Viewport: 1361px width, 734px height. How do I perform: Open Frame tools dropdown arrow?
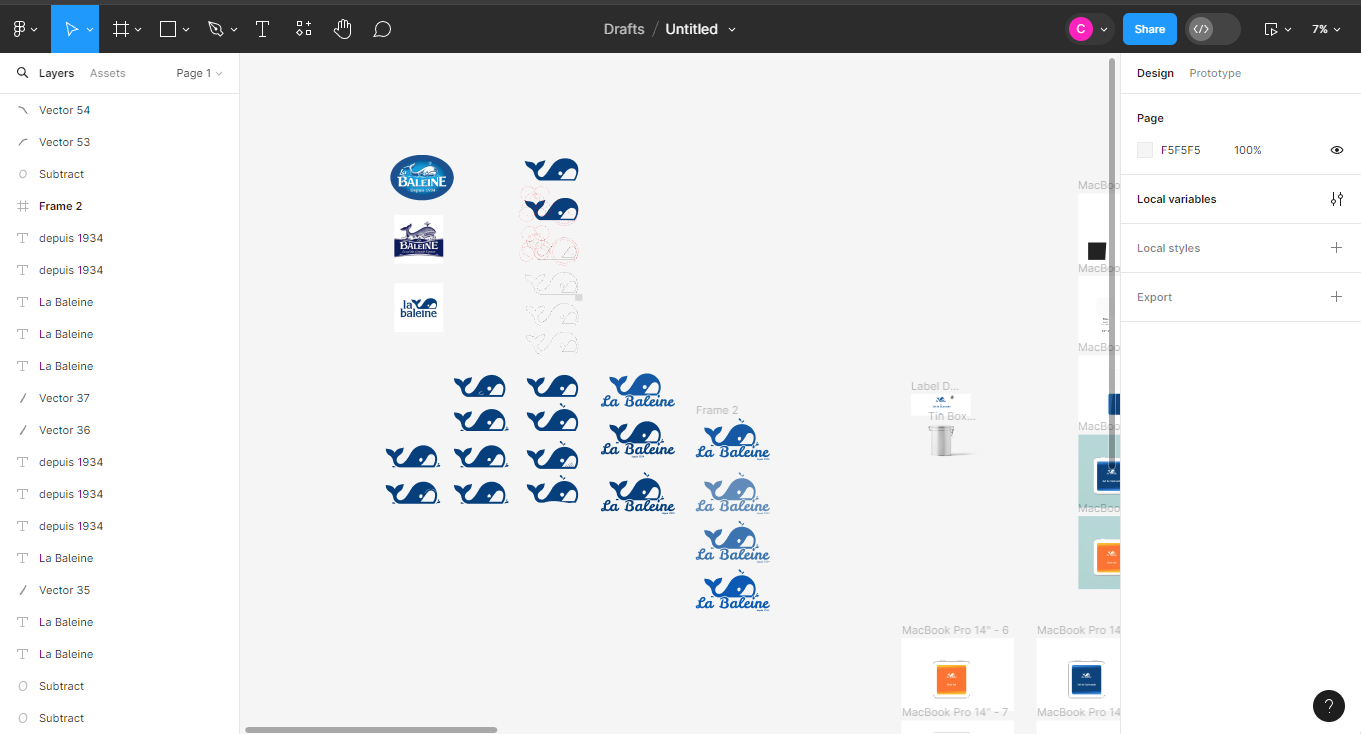(138, 30)
